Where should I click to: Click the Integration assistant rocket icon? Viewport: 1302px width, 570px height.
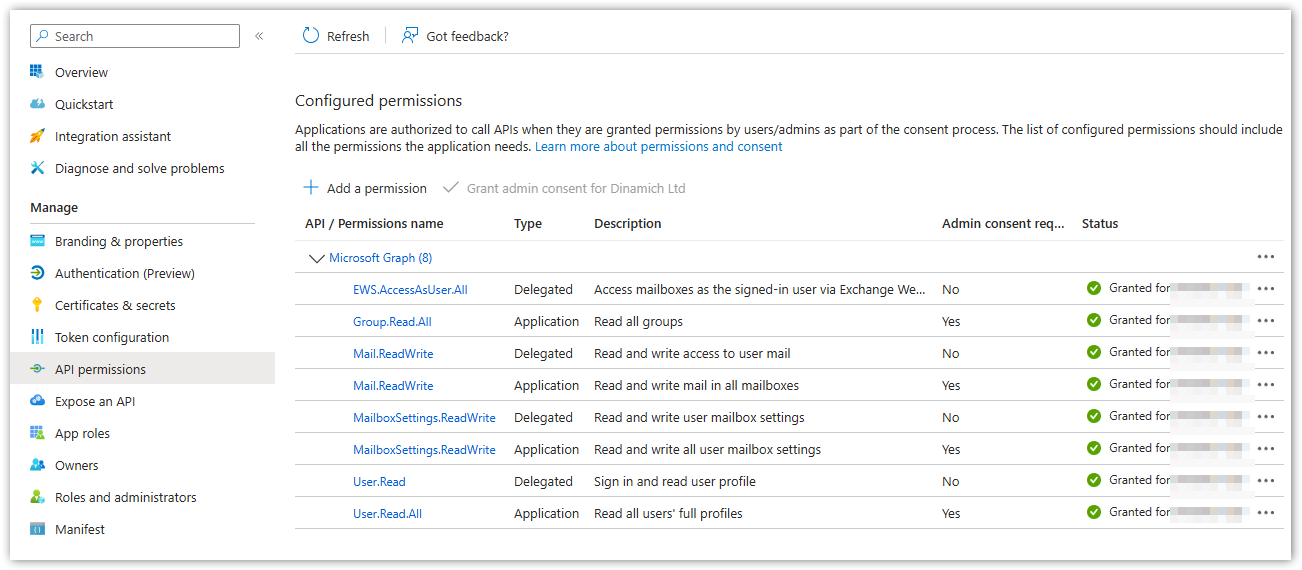tap(38, 136)
